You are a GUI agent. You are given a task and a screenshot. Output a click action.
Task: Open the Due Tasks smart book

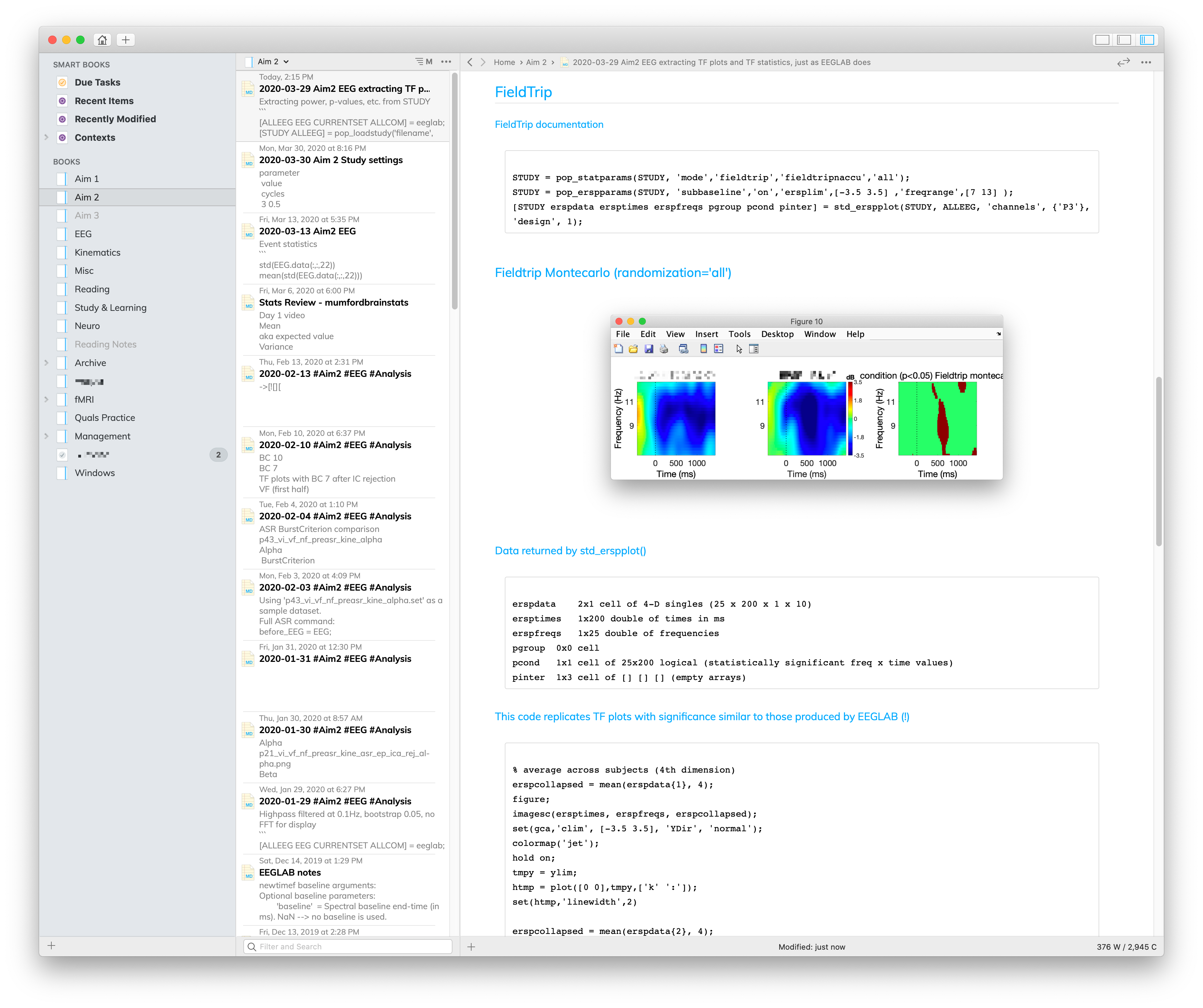[x=97, y=82]
